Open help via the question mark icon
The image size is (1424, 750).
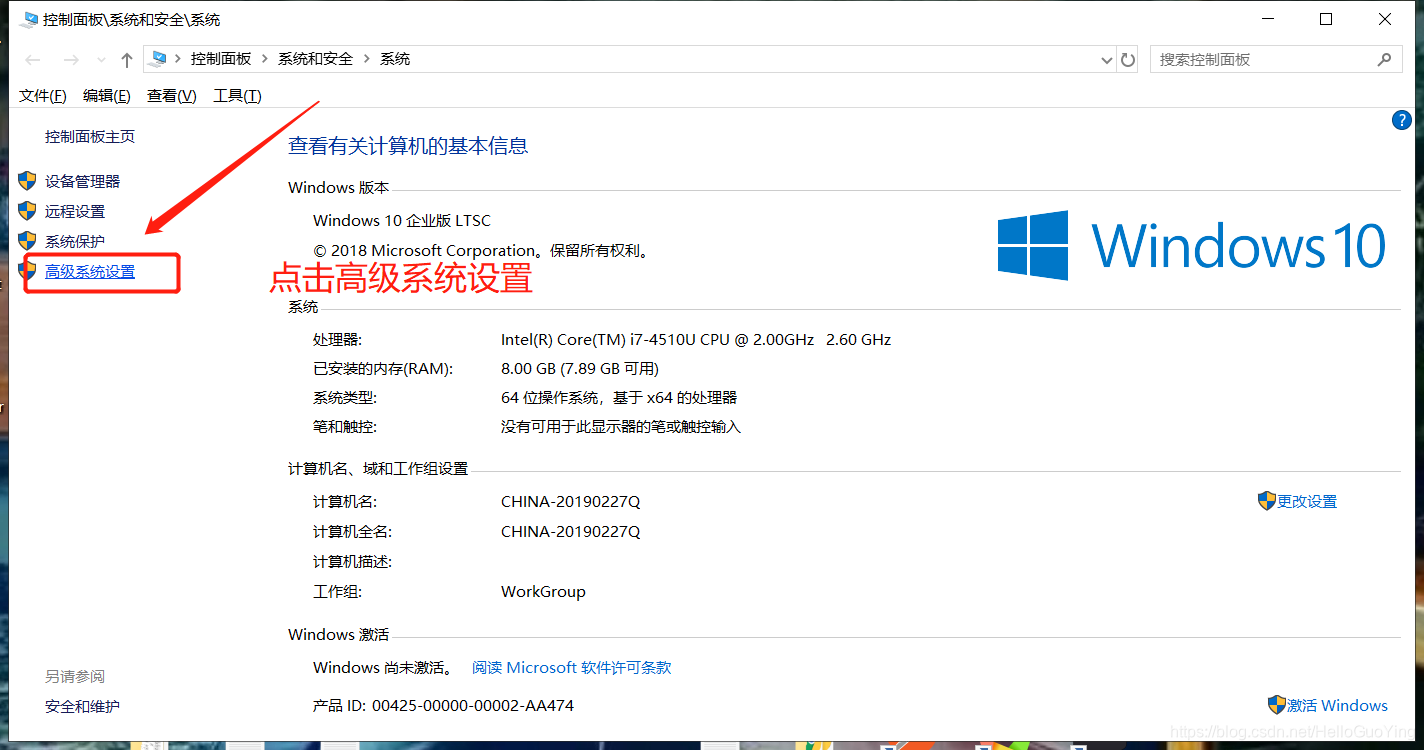click(1401, 119)
